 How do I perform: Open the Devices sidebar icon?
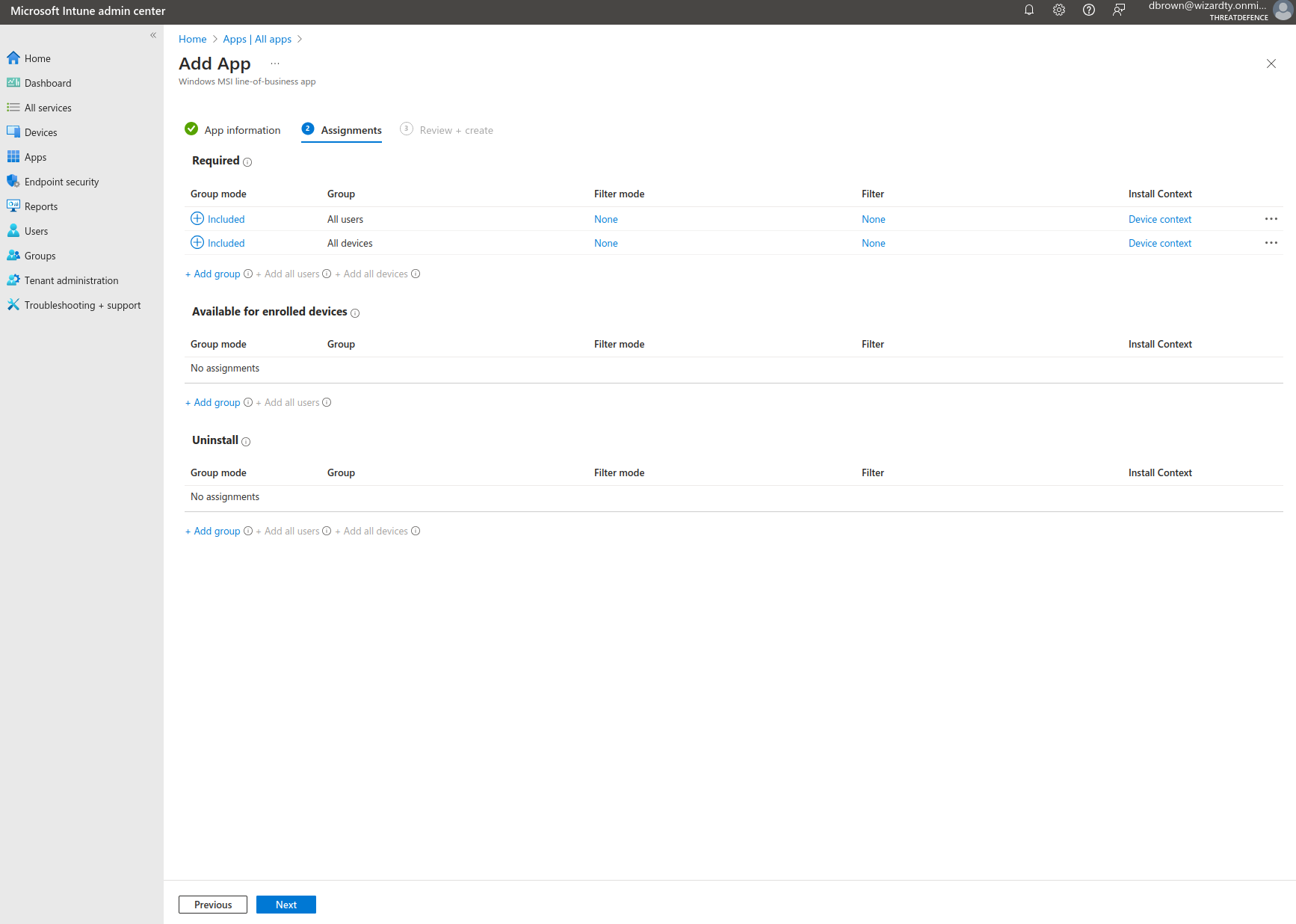pos(13,132)
